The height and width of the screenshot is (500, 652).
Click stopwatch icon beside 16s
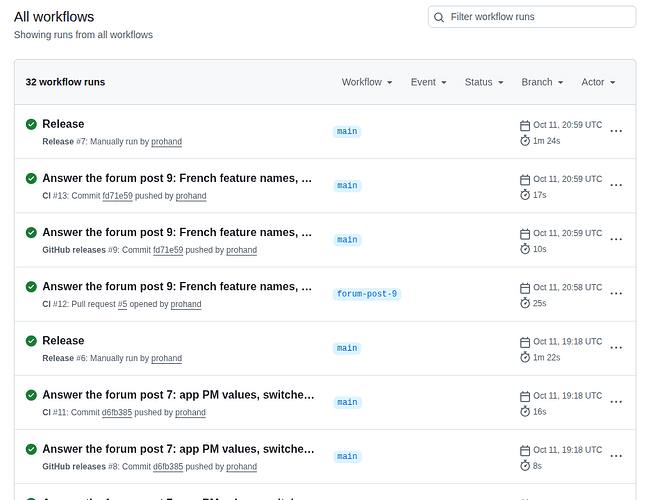click(x=525, y=411)
